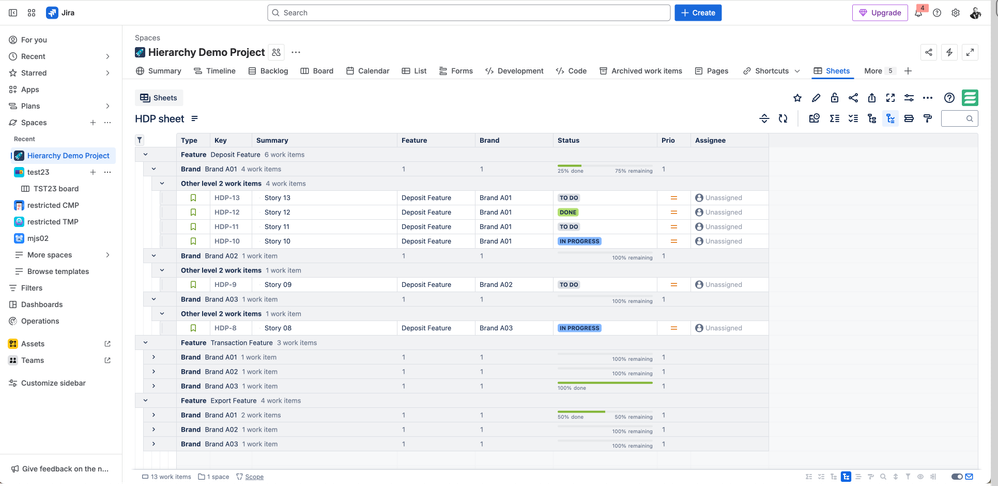Toggle the switch in the bottom status bar
The image size is (998, 486).
point(957,477)
